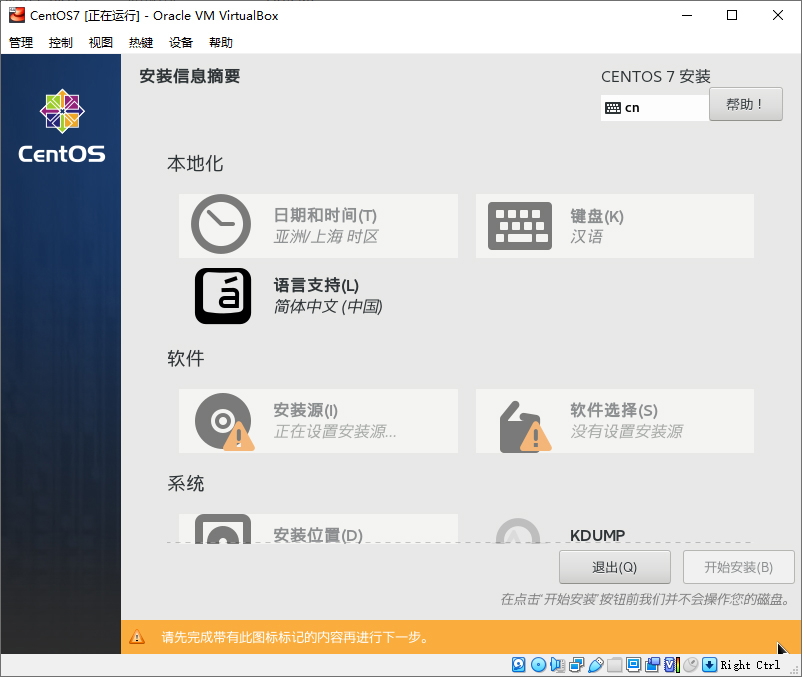
Task: Open the 设备 menu
Action: [180, 42]
